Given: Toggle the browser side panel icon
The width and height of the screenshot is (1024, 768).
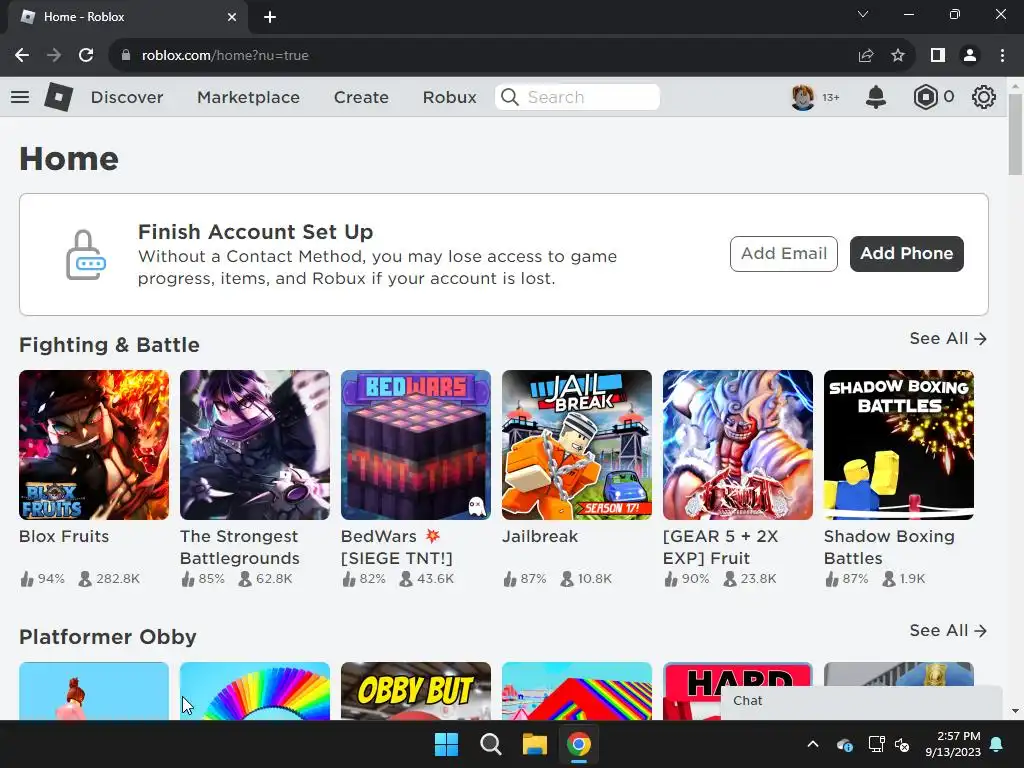Looking at the screenshot, I should click(938, 56).
